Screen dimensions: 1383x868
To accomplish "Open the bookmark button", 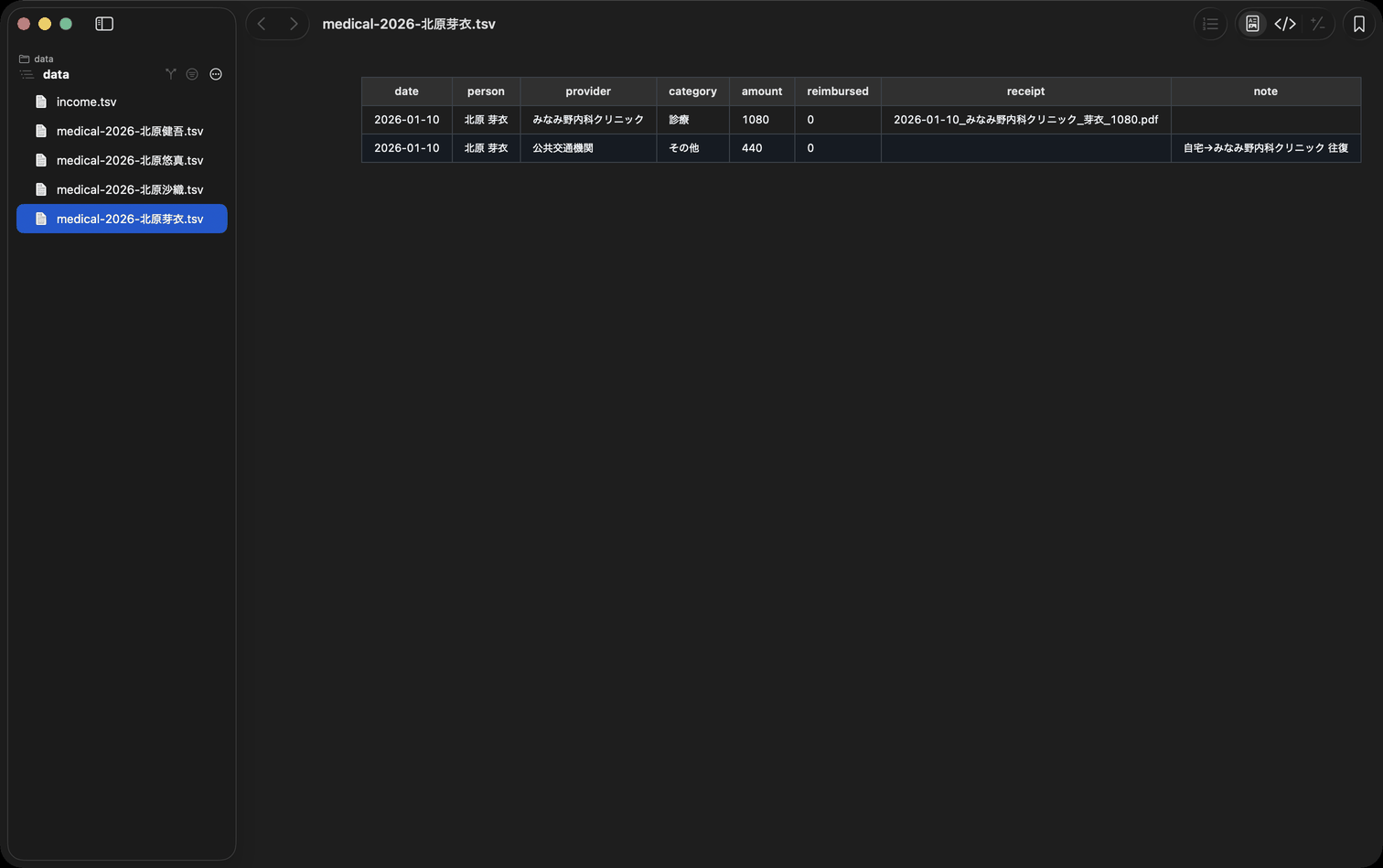I will point(1359,24).
